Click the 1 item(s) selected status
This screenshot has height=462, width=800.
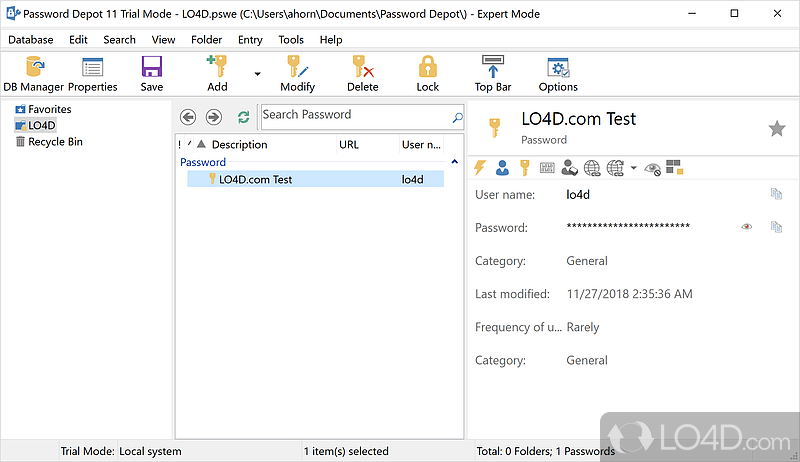click(346, 451)
